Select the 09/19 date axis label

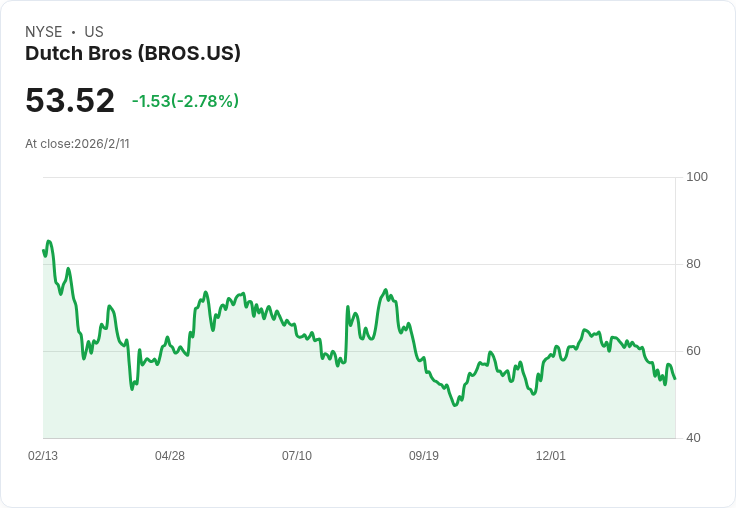pyautogui.click(x=424, y=456)
